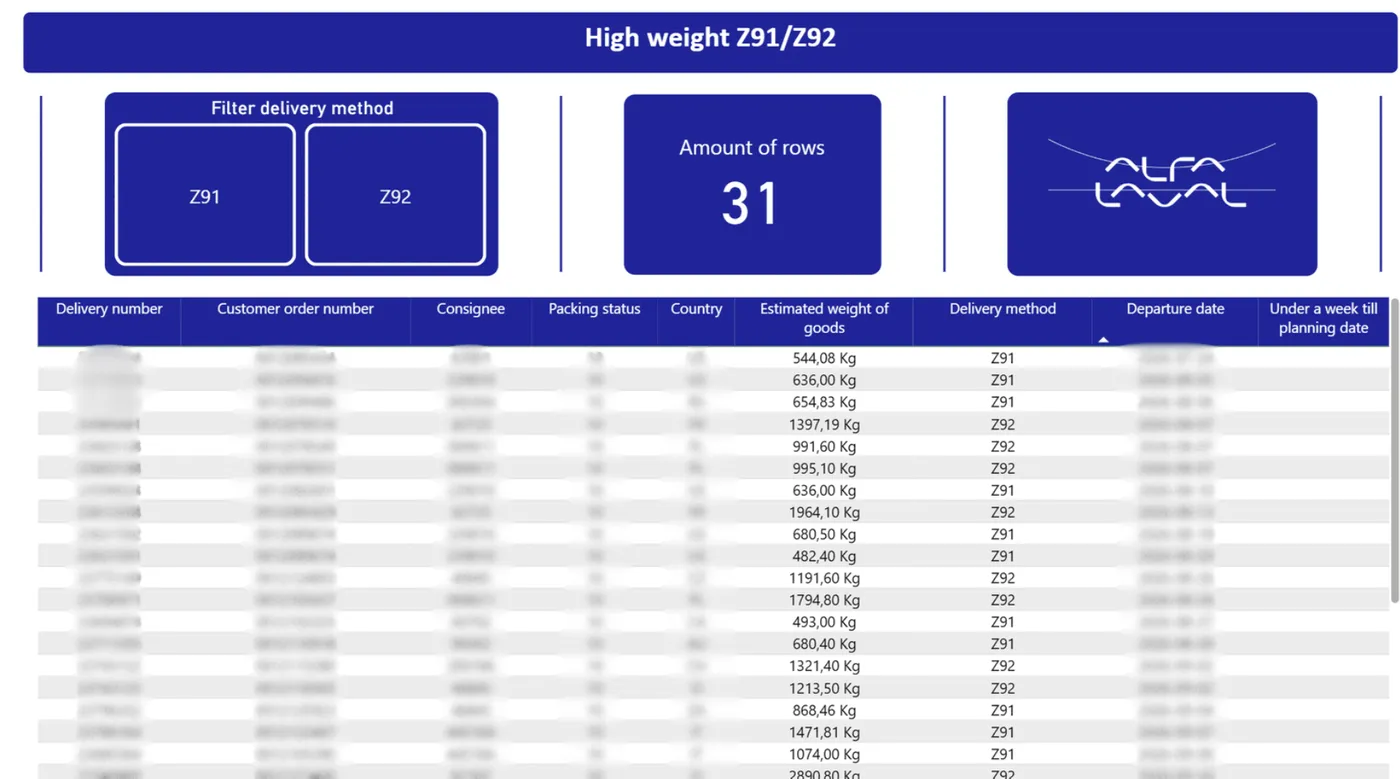The image size is (1400, 779).
Task: Click the Filter delivery method heading
Action: click(x=302, y=108)
